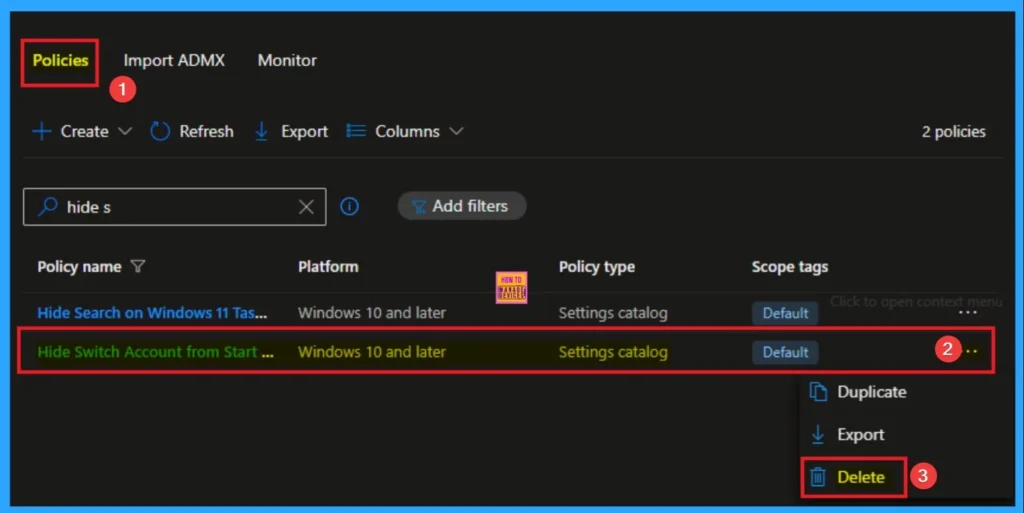Open the Import ADMX tab
The image size is (1024, 513).
point(174,61)
